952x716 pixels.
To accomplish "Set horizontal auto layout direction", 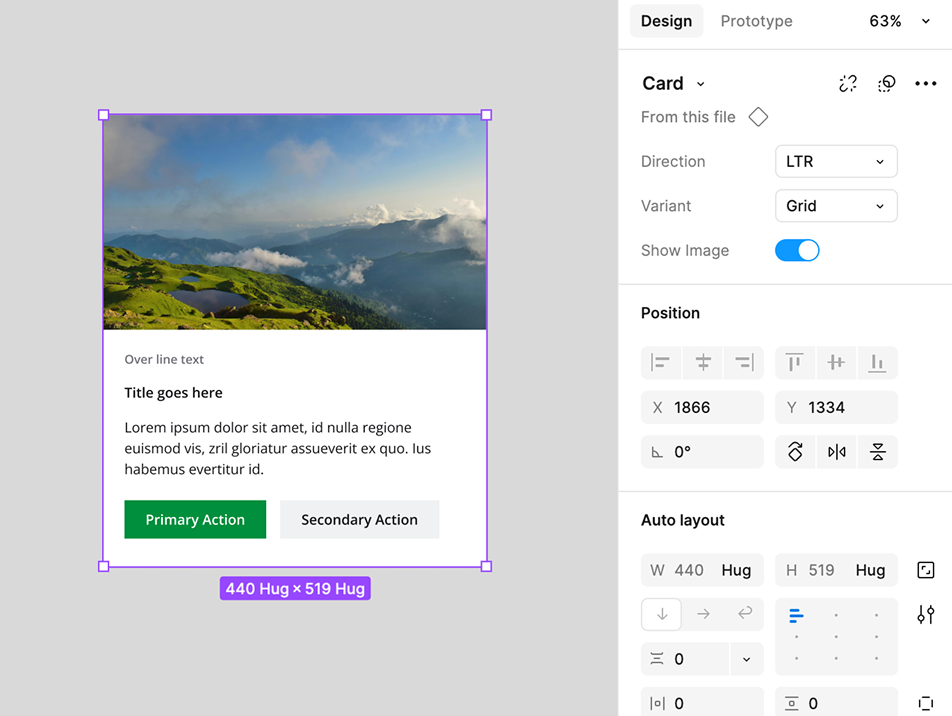I will 703,614.
